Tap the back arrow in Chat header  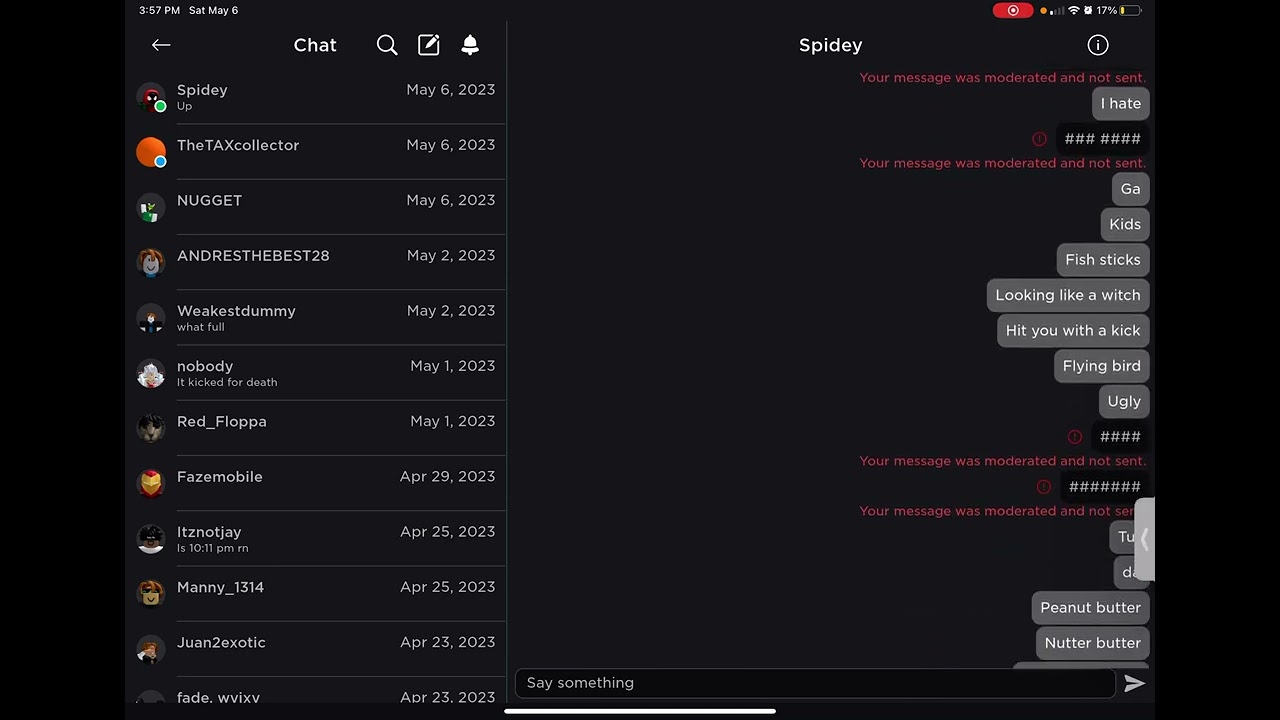pos(161,45)
